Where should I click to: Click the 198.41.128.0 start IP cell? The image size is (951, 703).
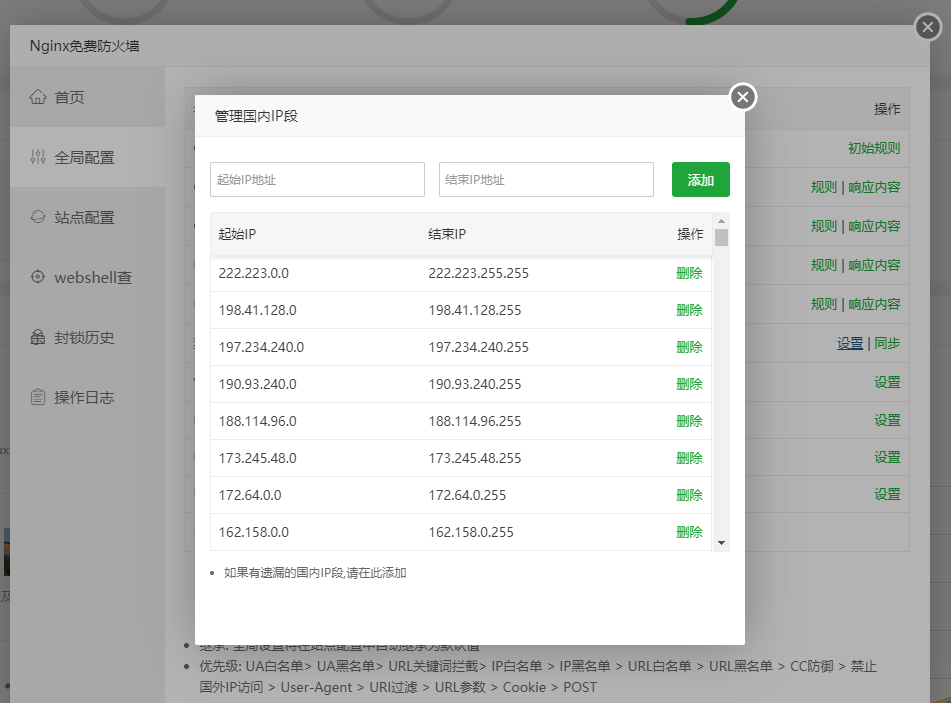pos(257,310)
